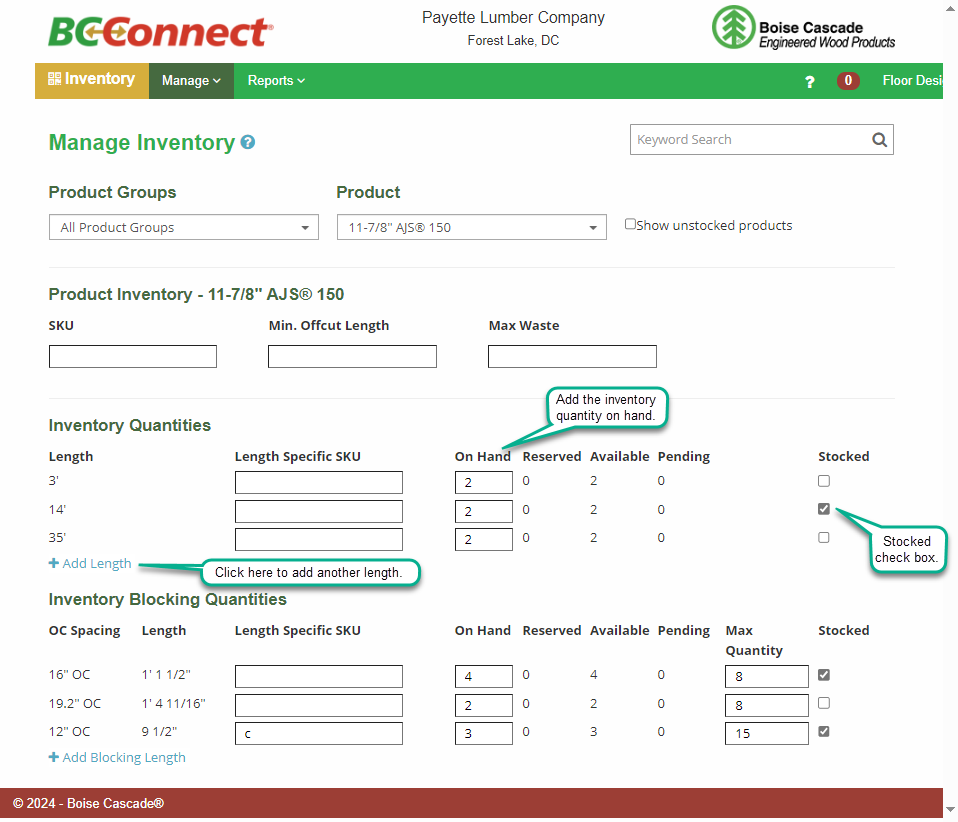Open the Help question mark icon in navbar
Image resolution: width=958 pixels, height=822 pixels.
(809, 81)
